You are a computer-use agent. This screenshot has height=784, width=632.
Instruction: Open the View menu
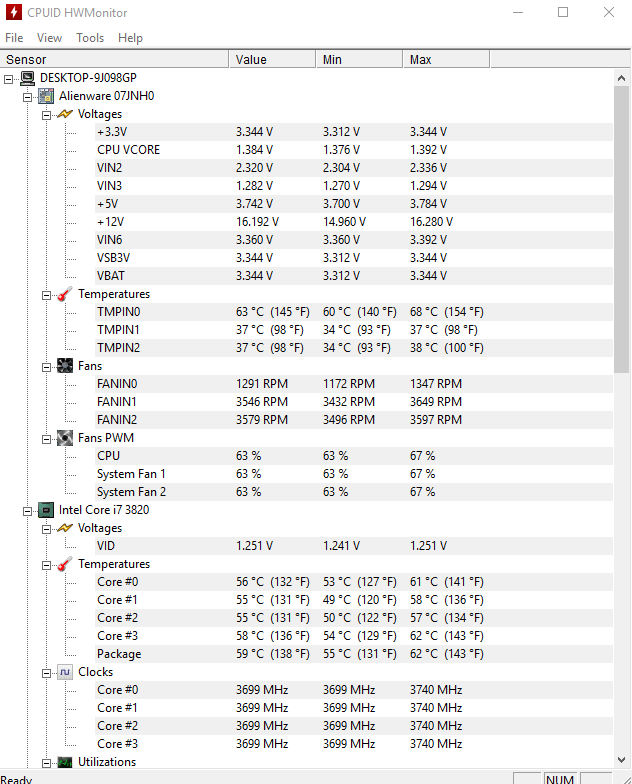(49, 38)
